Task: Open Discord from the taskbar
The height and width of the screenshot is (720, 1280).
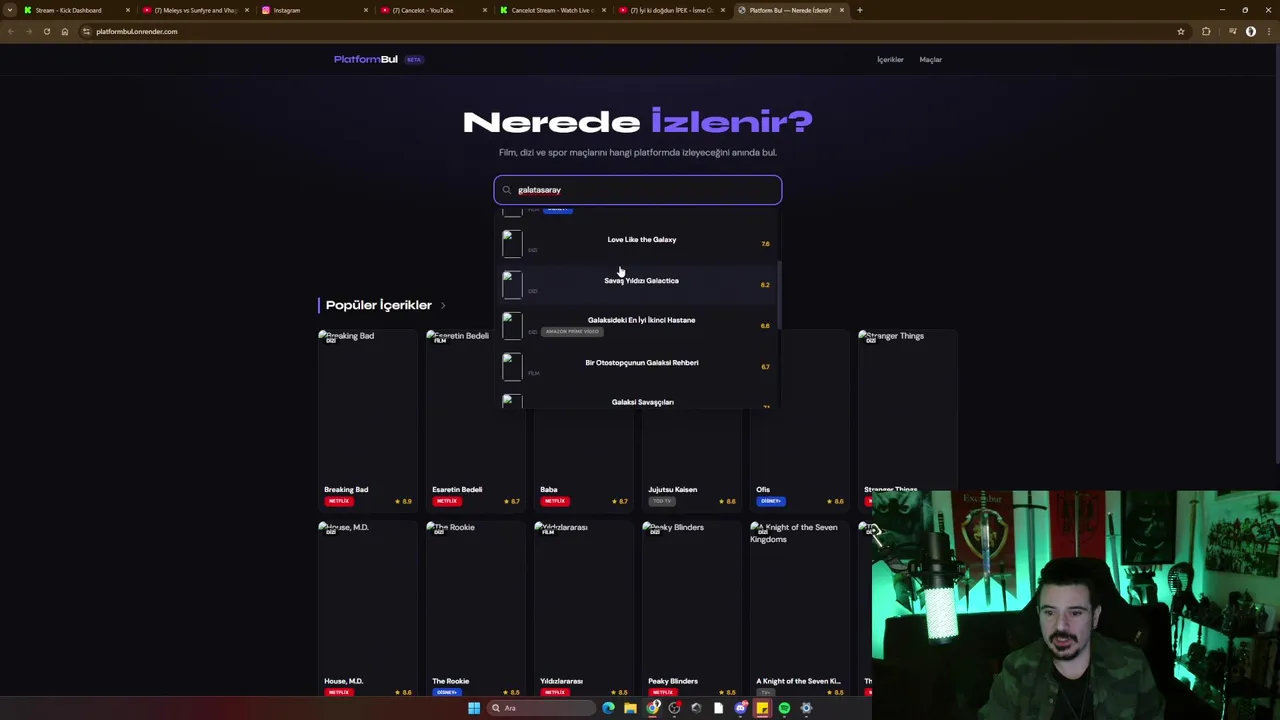Action: [740, 708]
